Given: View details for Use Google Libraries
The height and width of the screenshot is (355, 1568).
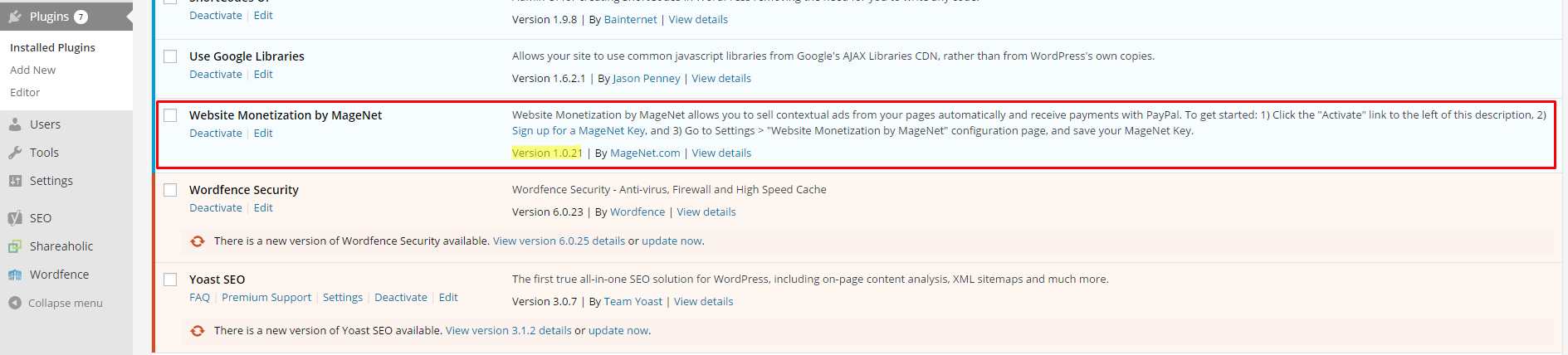Looking at the screenshot, I should point(721,78).
